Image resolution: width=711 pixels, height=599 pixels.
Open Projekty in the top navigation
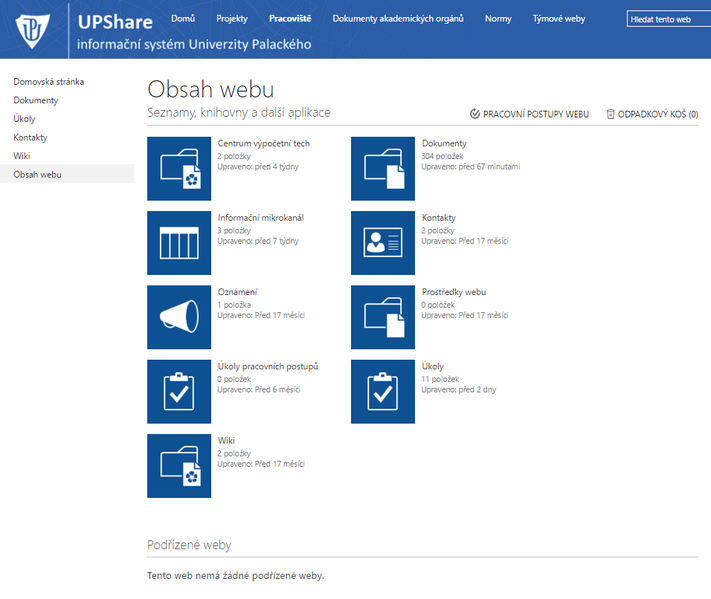coord(232,19)
